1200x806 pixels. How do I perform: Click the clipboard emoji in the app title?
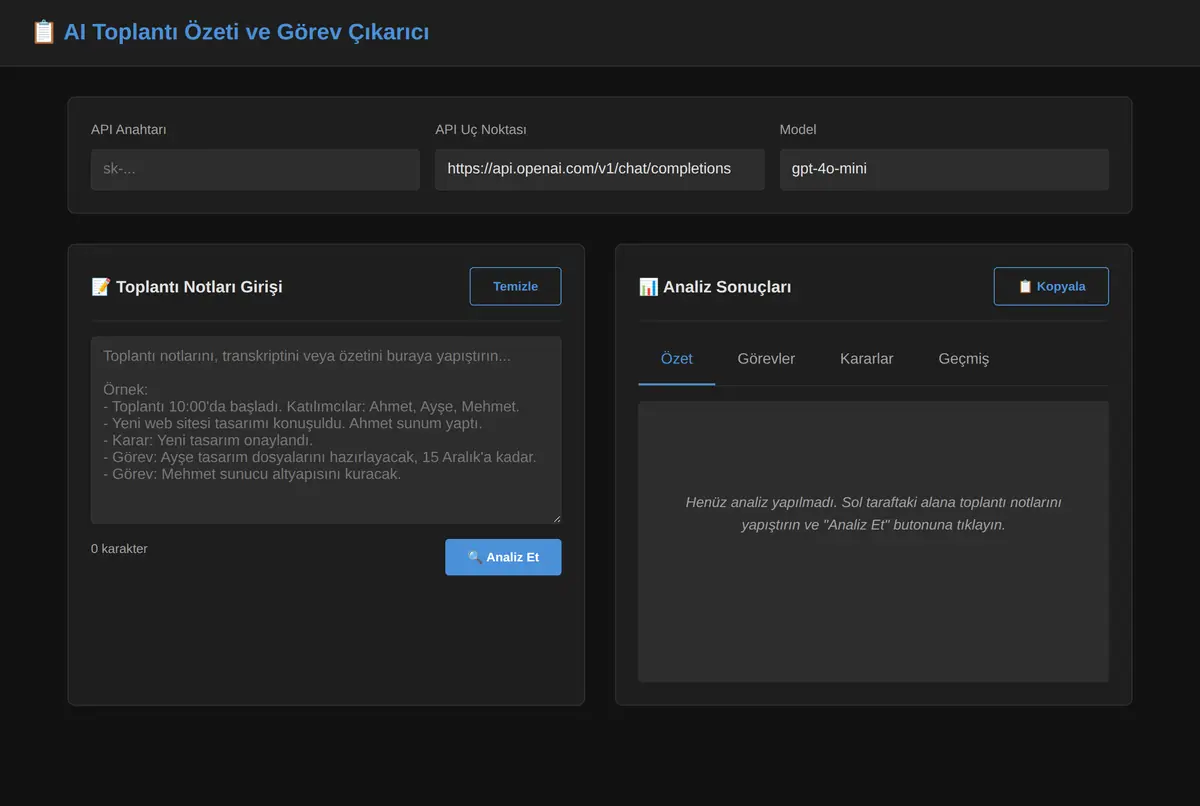click(43, 32)
